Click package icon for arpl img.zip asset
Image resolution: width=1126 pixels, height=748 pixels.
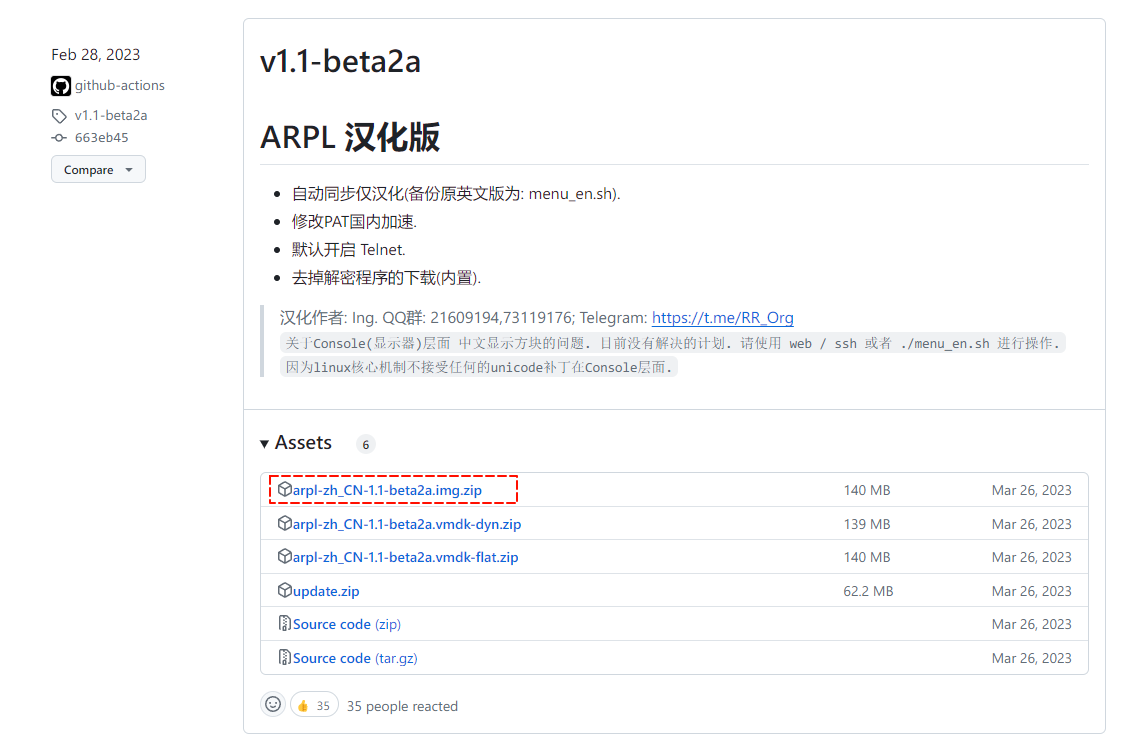point(285,490)
